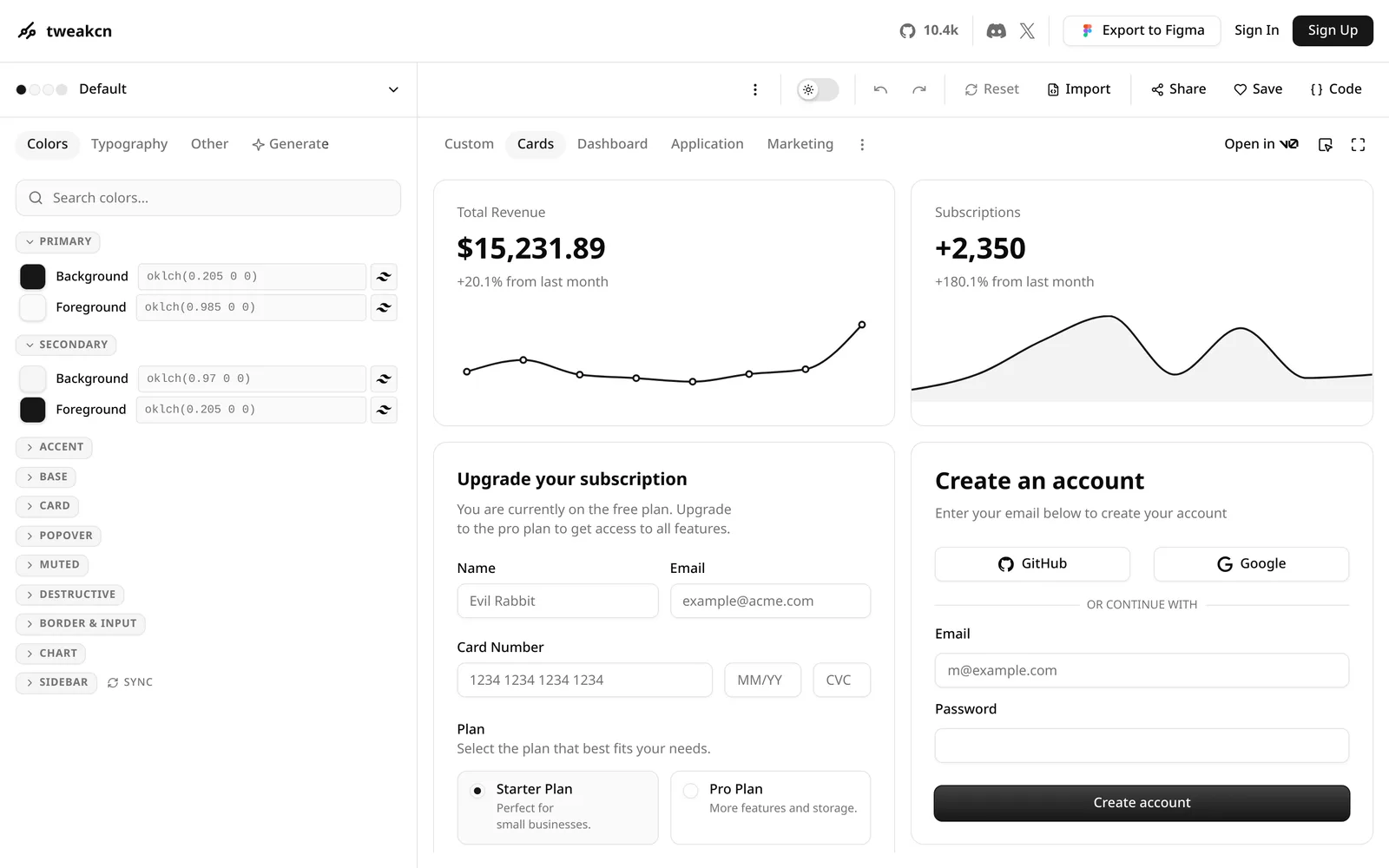
Task: Expand the DESTRUCTIVE color section
Action: (x=70, y=595)
